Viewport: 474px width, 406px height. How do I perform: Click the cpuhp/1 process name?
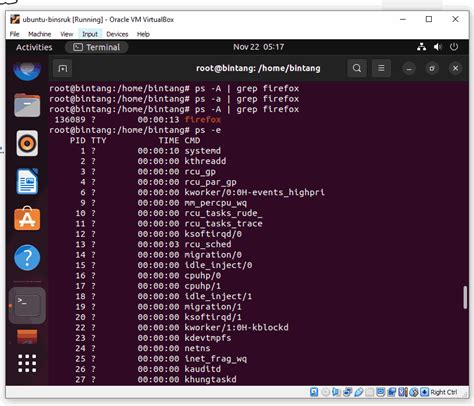(x=203, y=286)
